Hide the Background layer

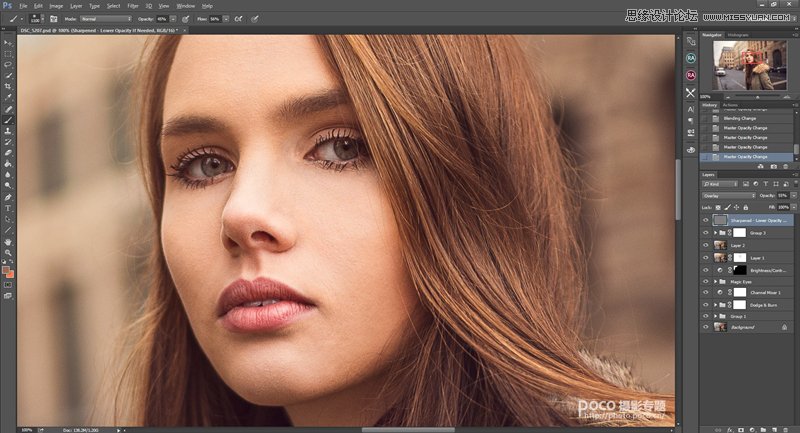706,326
